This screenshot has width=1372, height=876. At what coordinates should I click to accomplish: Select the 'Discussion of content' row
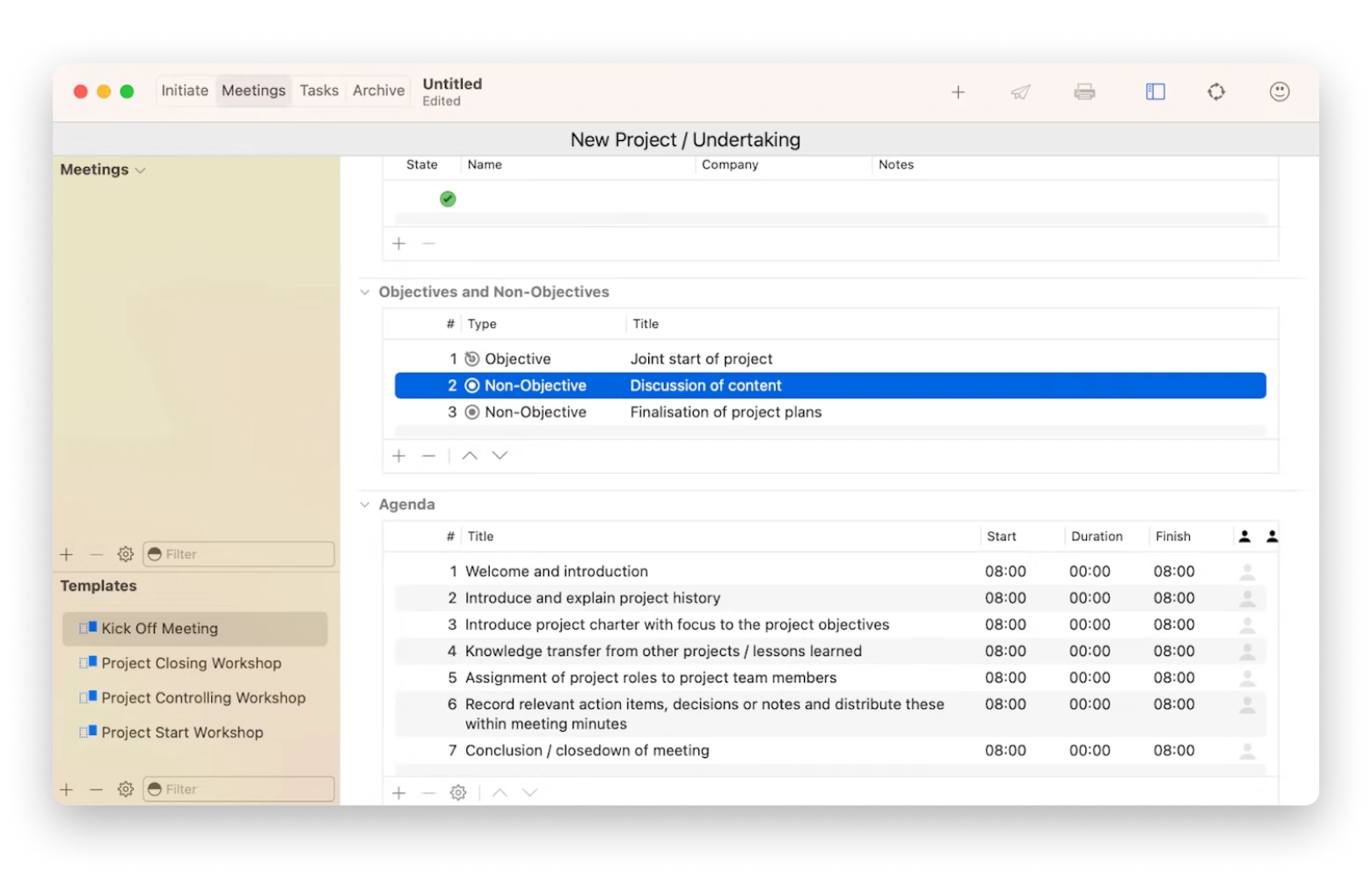pyautogui.click(x=830, y=385)
